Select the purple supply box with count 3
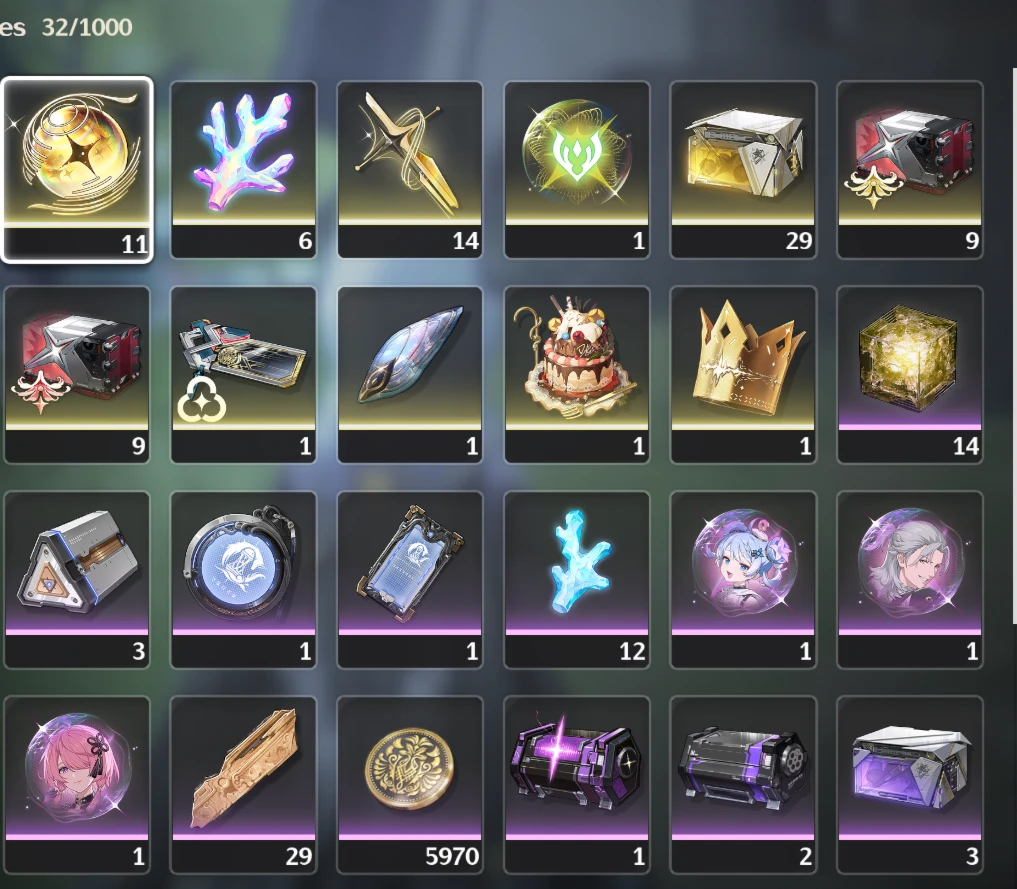The width and height of the screenshot is (1017, 889). pyautogui.click(x=910, y=785)
